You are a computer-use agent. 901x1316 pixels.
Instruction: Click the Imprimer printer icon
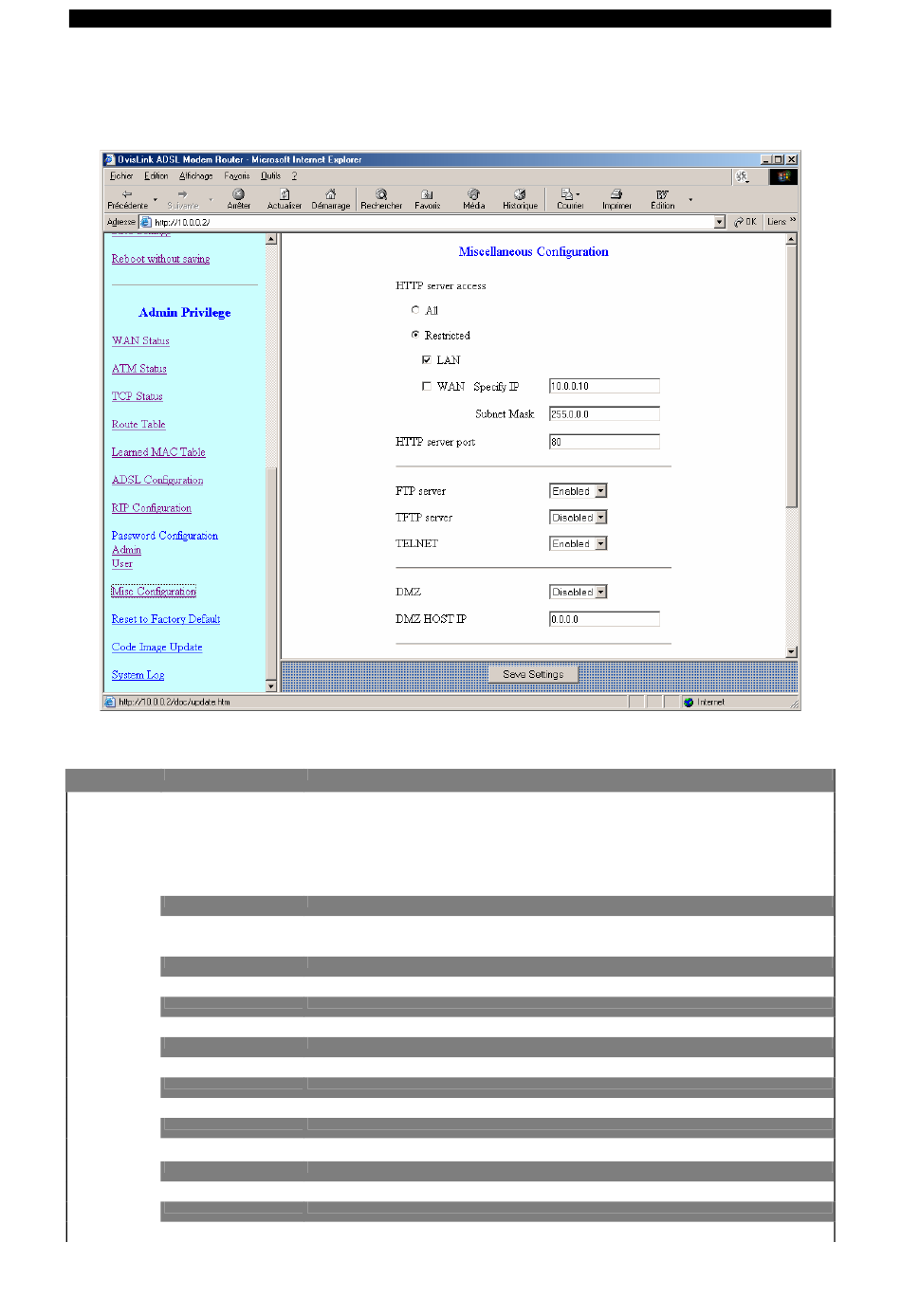coord(616,193)
